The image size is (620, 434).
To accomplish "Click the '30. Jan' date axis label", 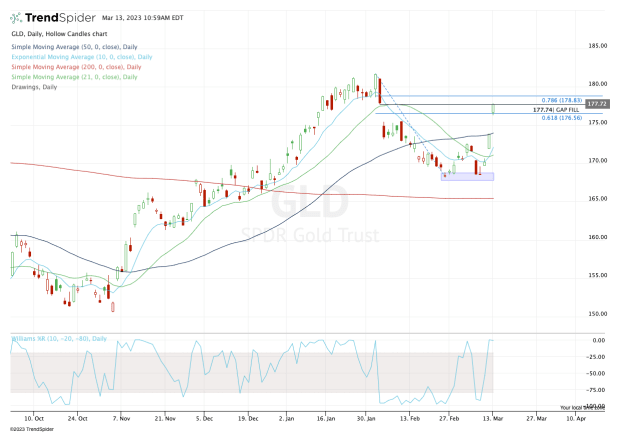I will coord(366,419).
